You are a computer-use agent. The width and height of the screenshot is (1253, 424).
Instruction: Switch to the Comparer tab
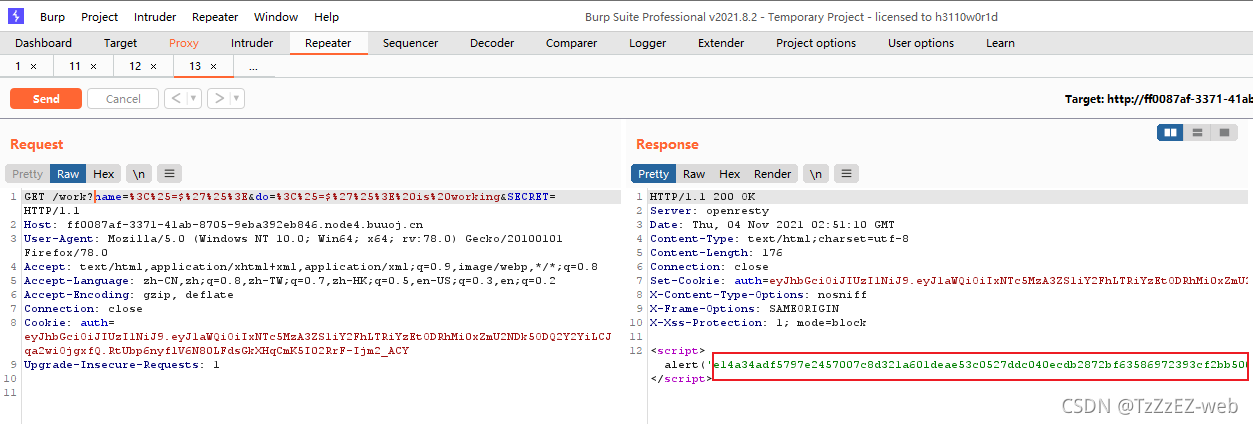tap(571, 43)
